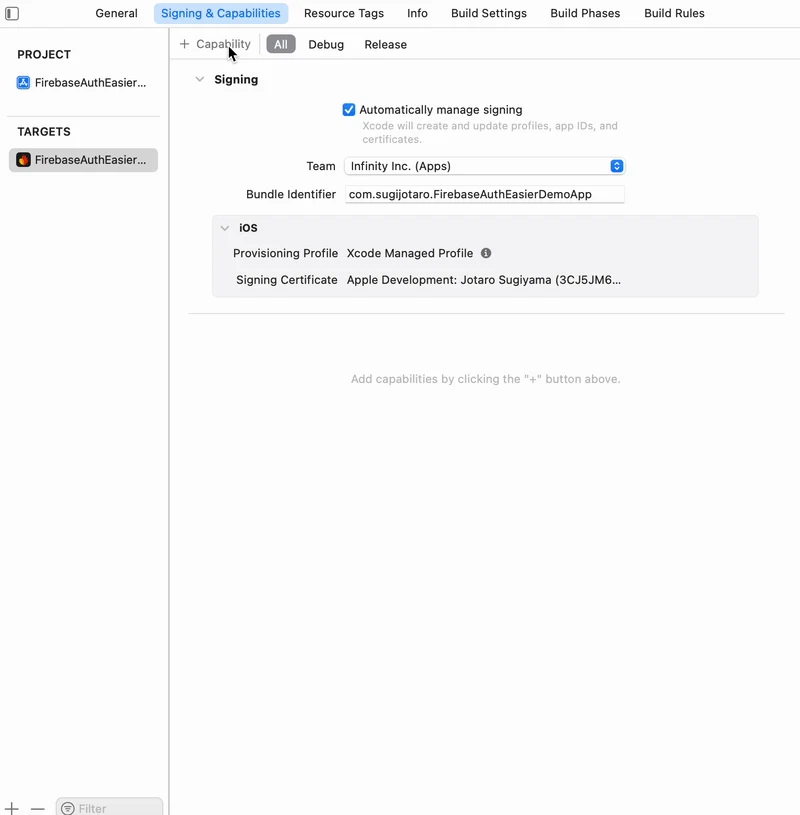Image resolution: width=800 pixels, height=815 pixels.
Task: Open the Build Settings tab
Action: pyautogui.click(x=489, y=14)
